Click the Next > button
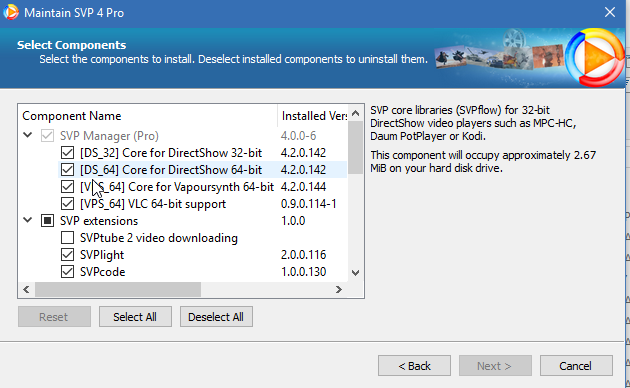The image size is (630, 388). click(495, 366)
